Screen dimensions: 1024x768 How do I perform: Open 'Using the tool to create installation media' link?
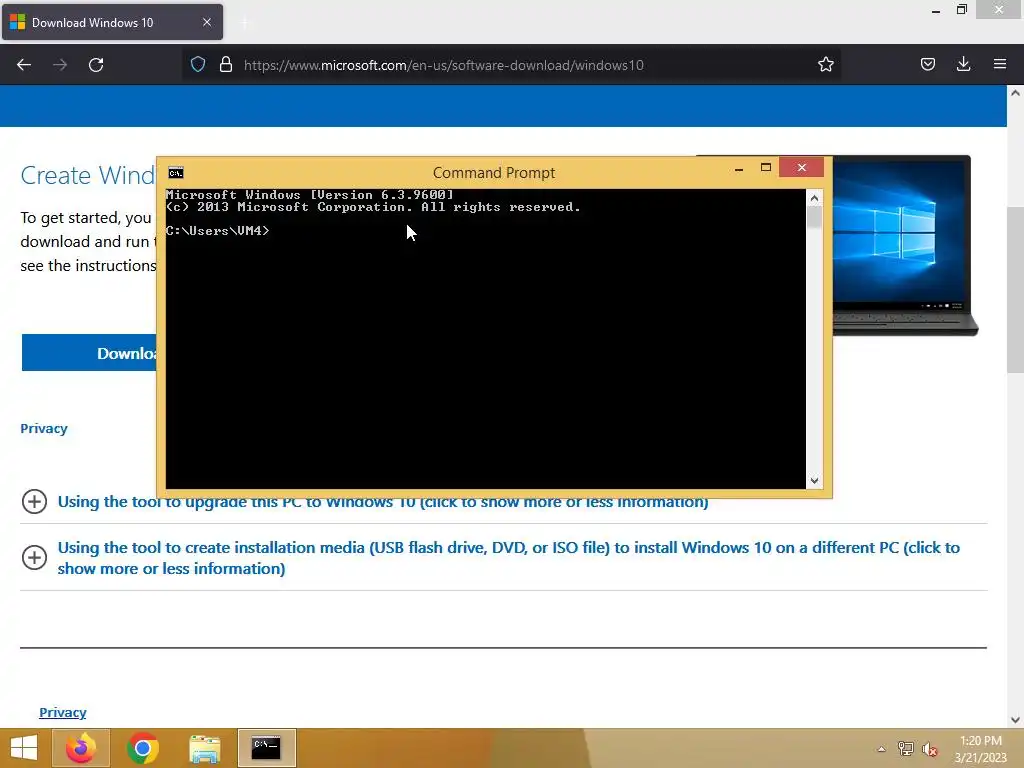509,558
